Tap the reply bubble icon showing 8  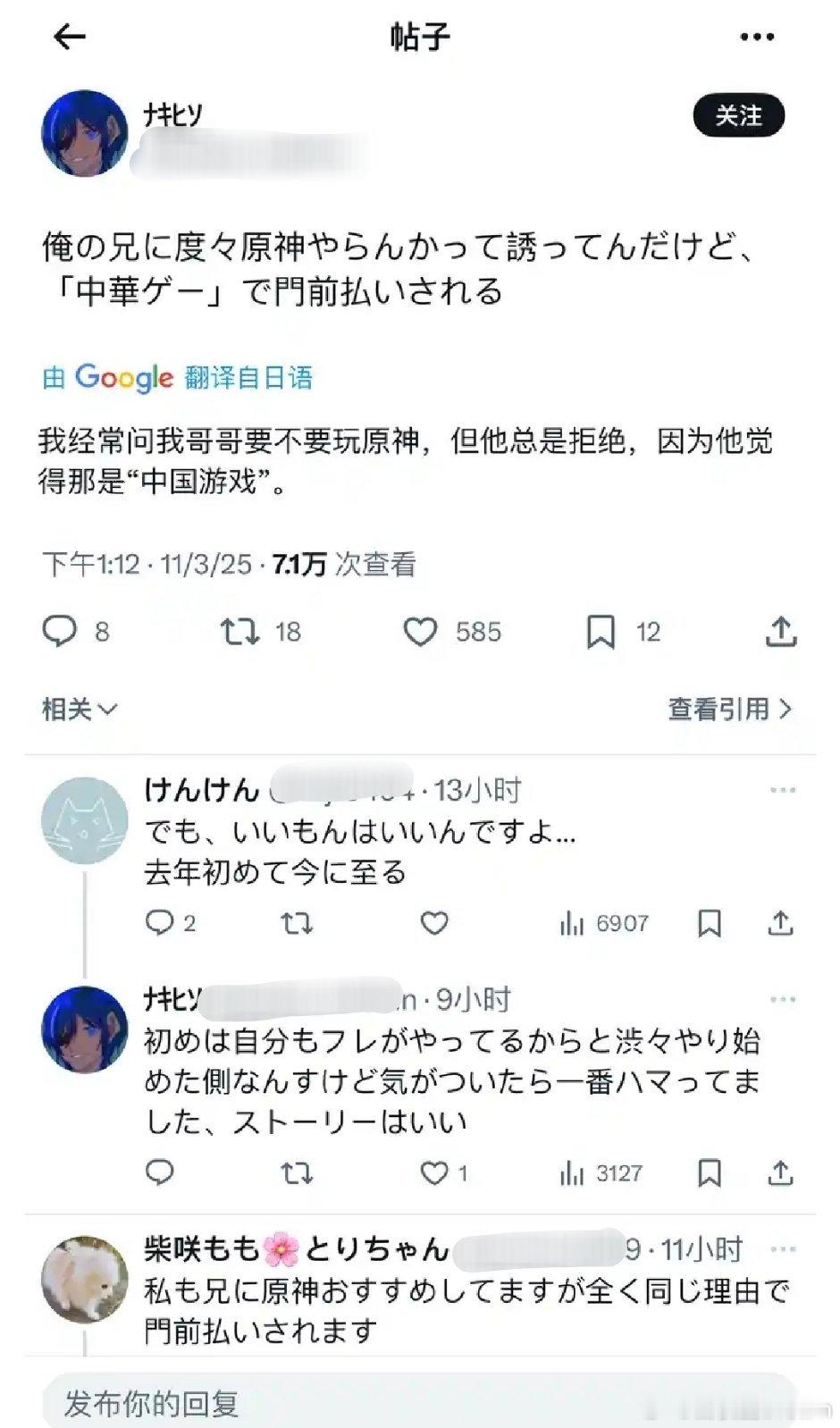pos(60,632)
